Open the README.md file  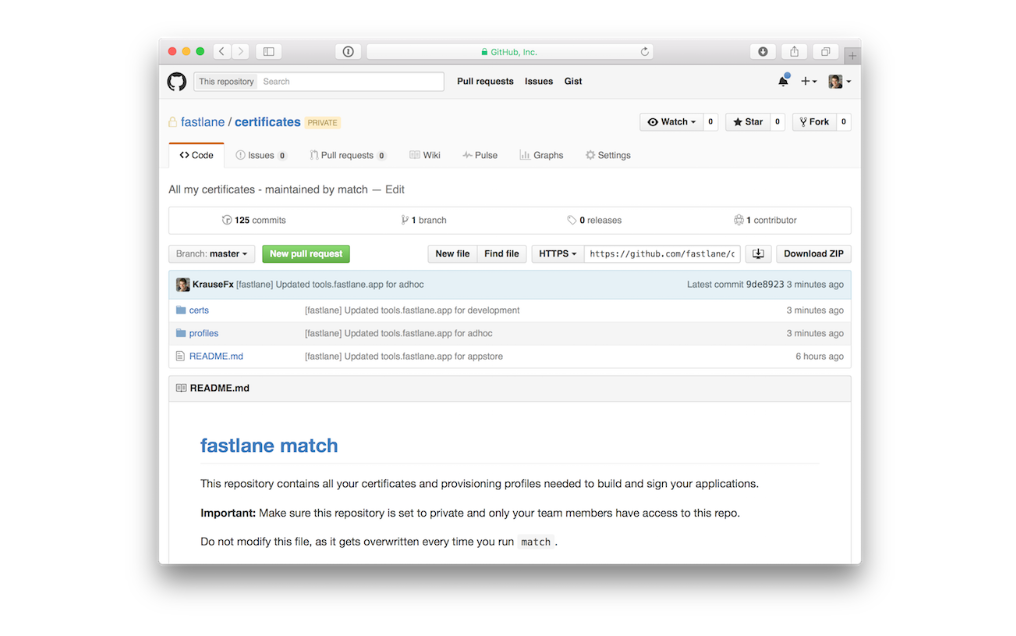point(216,356)
